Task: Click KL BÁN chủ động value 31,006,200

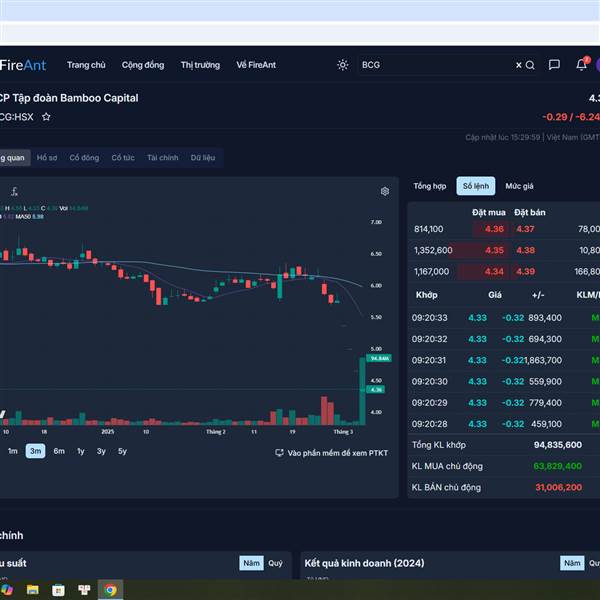Action: click(558, 487)
